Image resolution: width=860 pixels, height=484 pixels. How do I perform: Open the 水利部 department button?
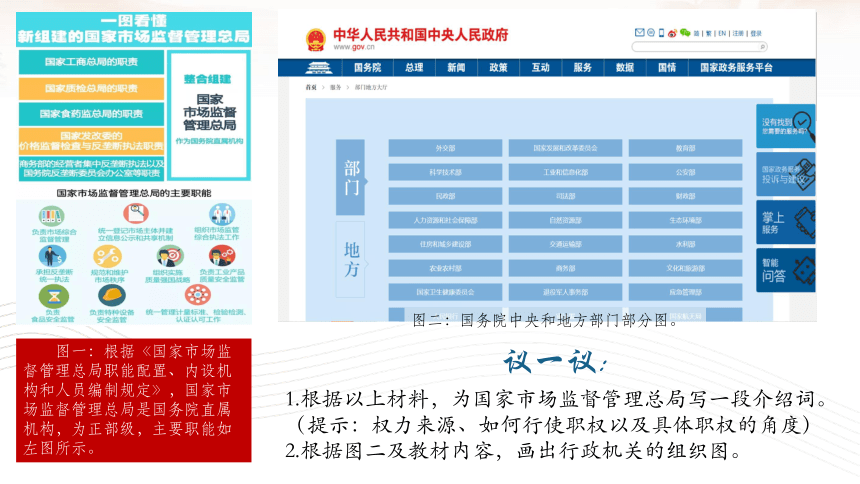coord(686,244)
